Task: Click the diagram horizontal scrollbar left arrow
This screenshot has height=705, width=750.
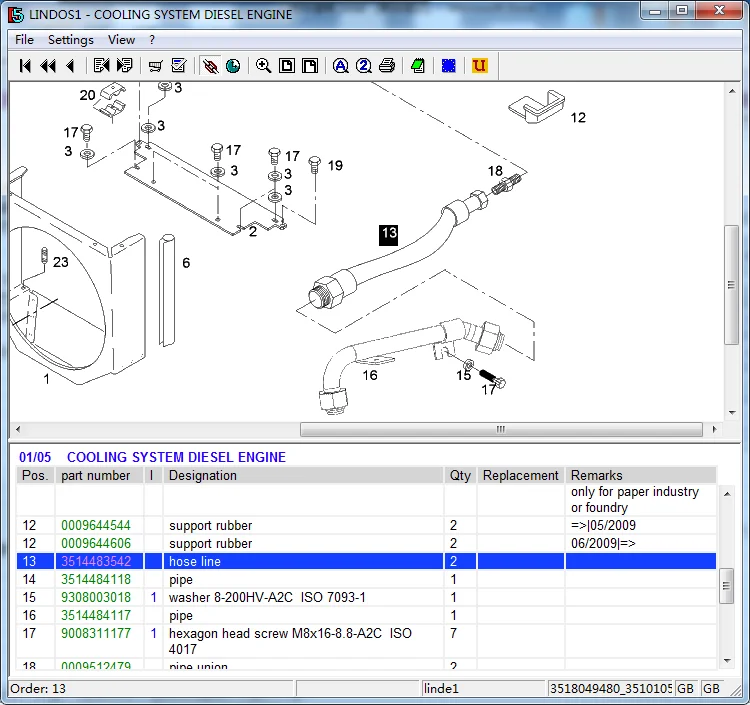Action: [x=18, y=430]
